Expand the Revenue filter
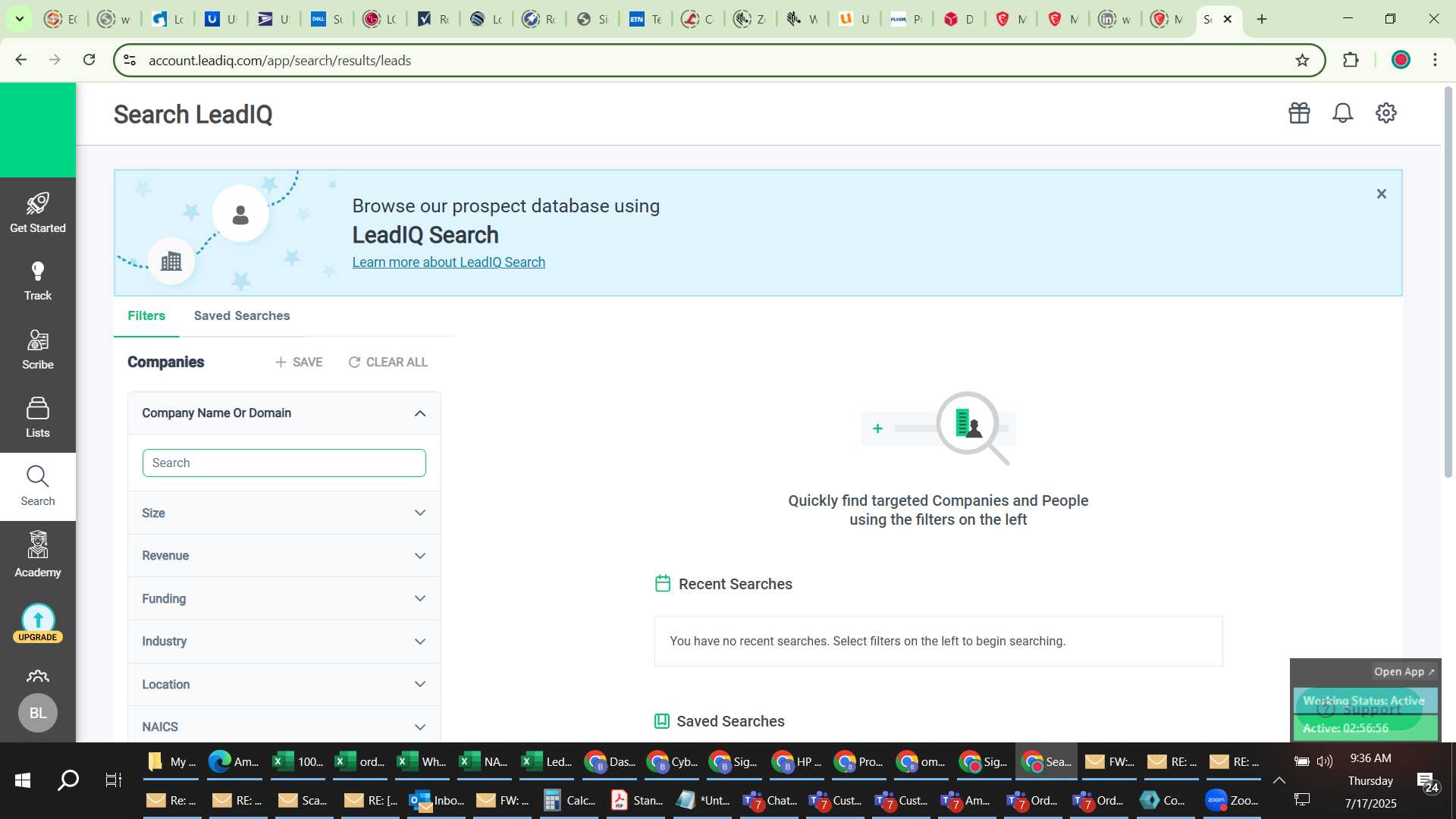Screen dimensions: 1456x819 click(284, 556)
